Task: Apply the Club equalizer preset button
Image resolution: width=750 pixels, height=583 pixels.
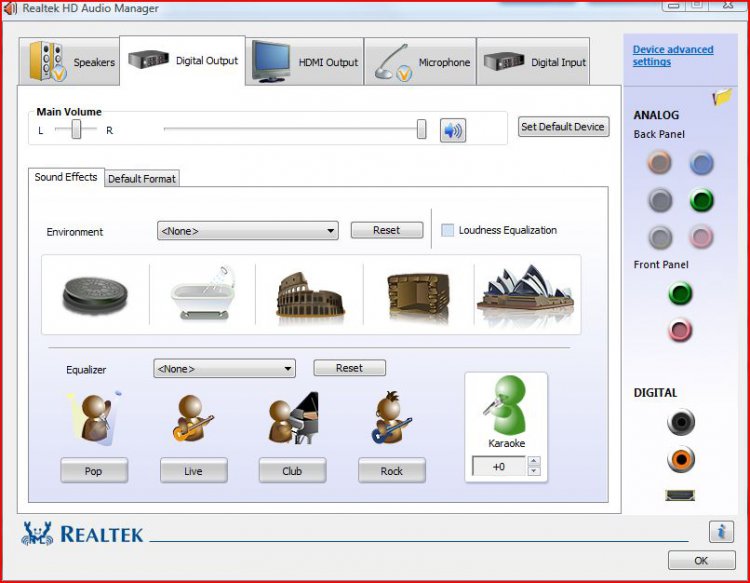Action: coord(292,471)
